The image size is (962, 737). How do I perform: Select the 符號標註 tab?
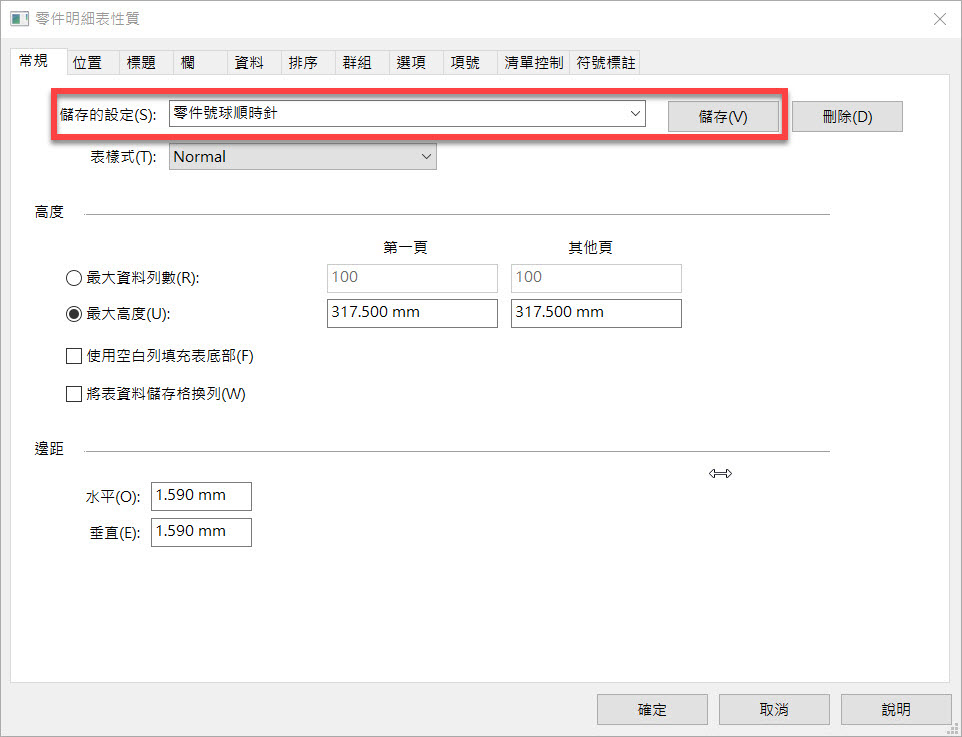(606, 62)
